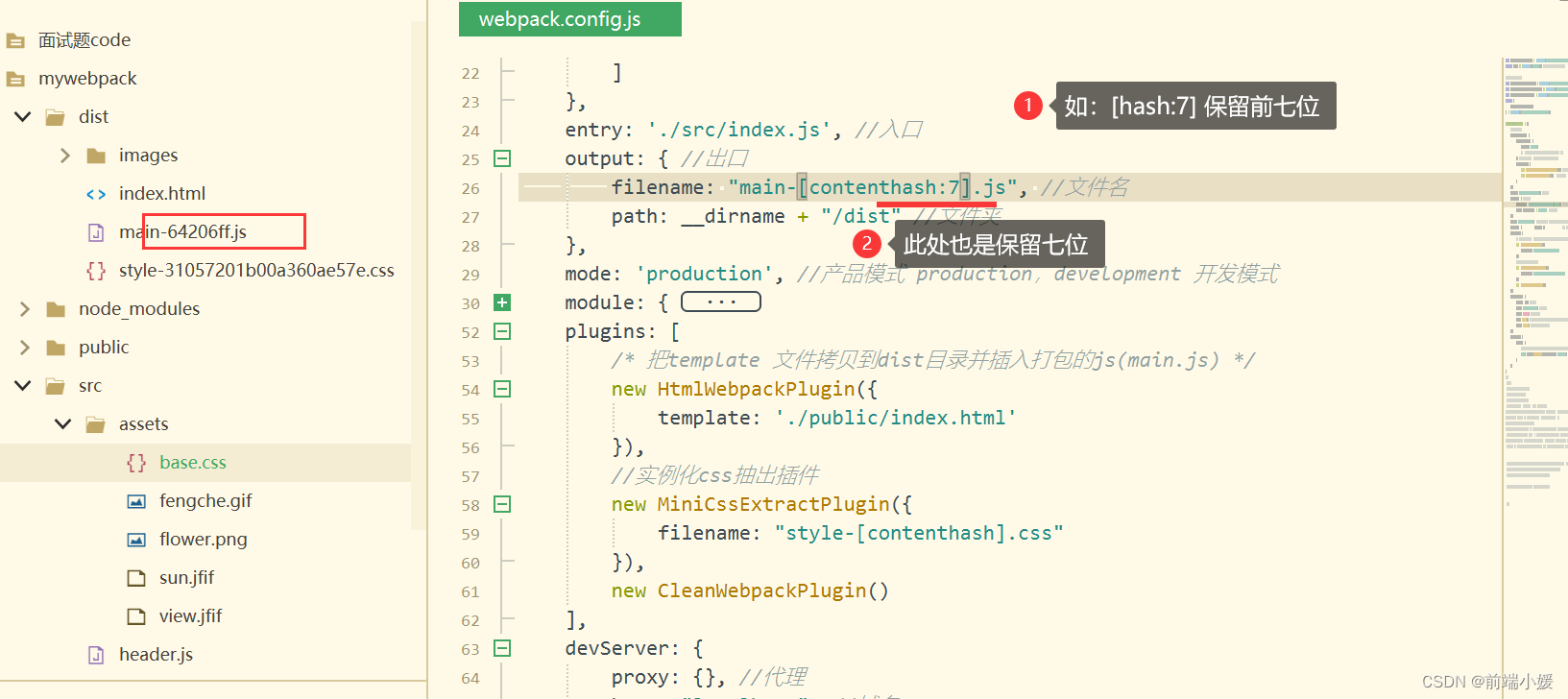Expand the collapsed module ellipsis placeholder
This screenshot has width=1568, height=699.
pos(721,302)
